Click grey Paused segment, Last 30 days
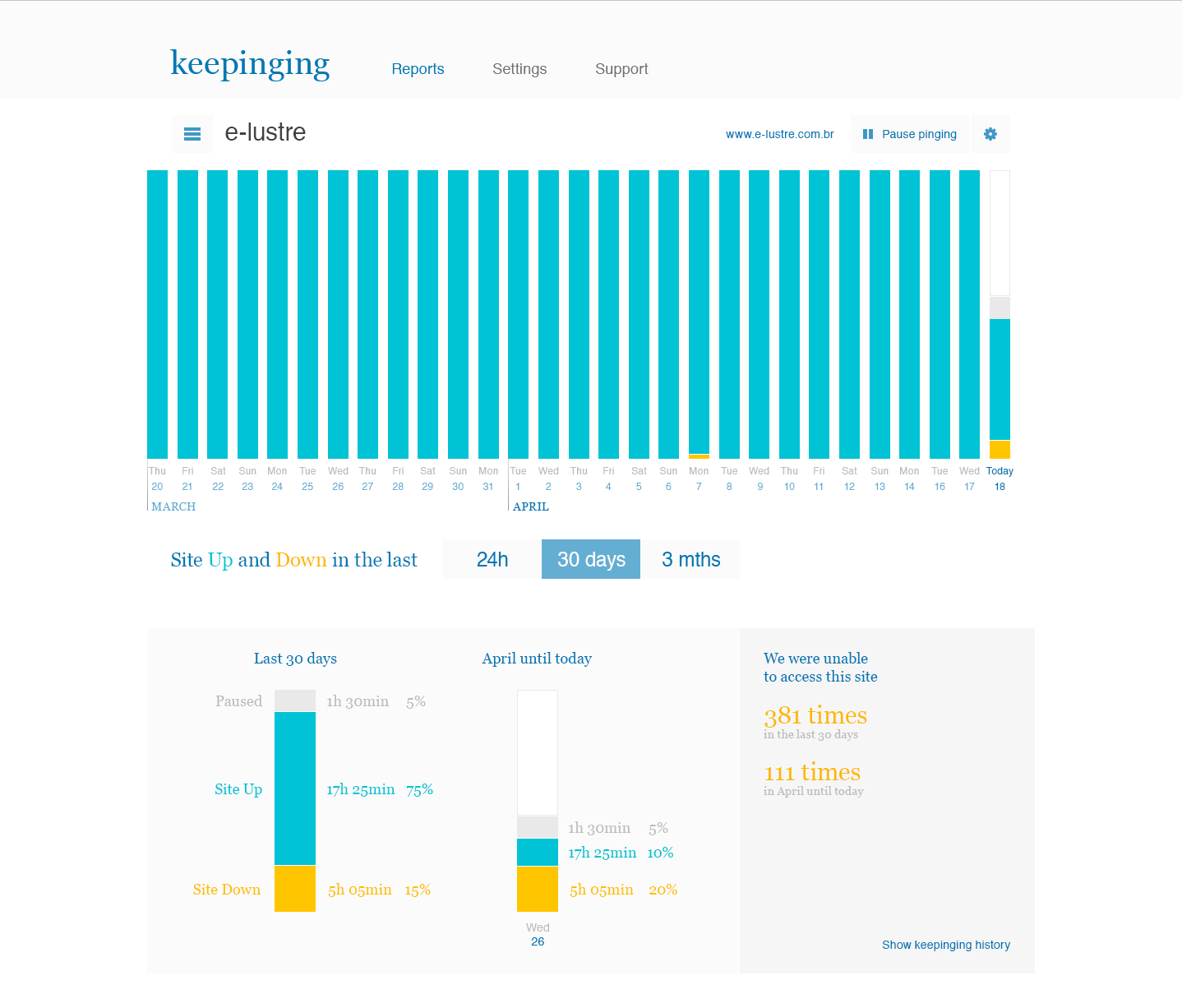Image resolution: width=1182 pixels, height=1008 pixels. click(x=295, y=701)
